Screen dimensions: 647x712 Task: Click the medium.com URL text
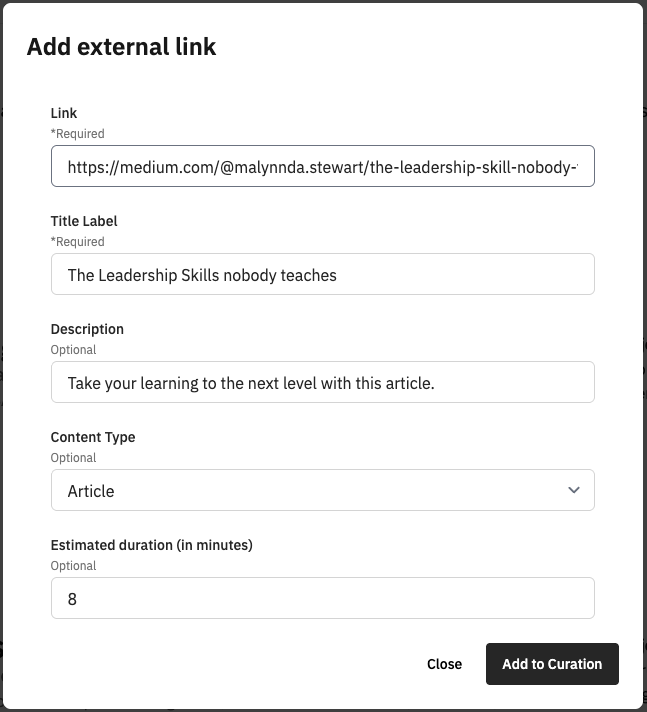point(321,167)
